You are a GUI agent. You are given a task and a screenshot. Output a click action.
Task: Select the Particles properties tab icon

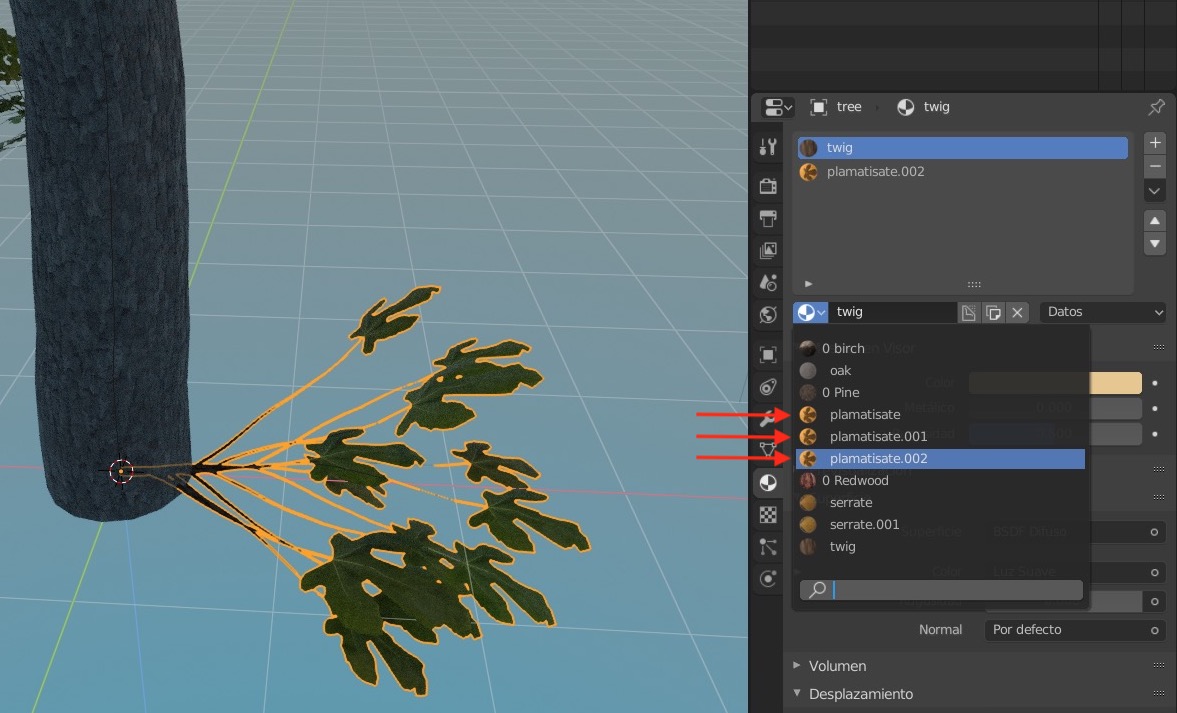(768, 546)
